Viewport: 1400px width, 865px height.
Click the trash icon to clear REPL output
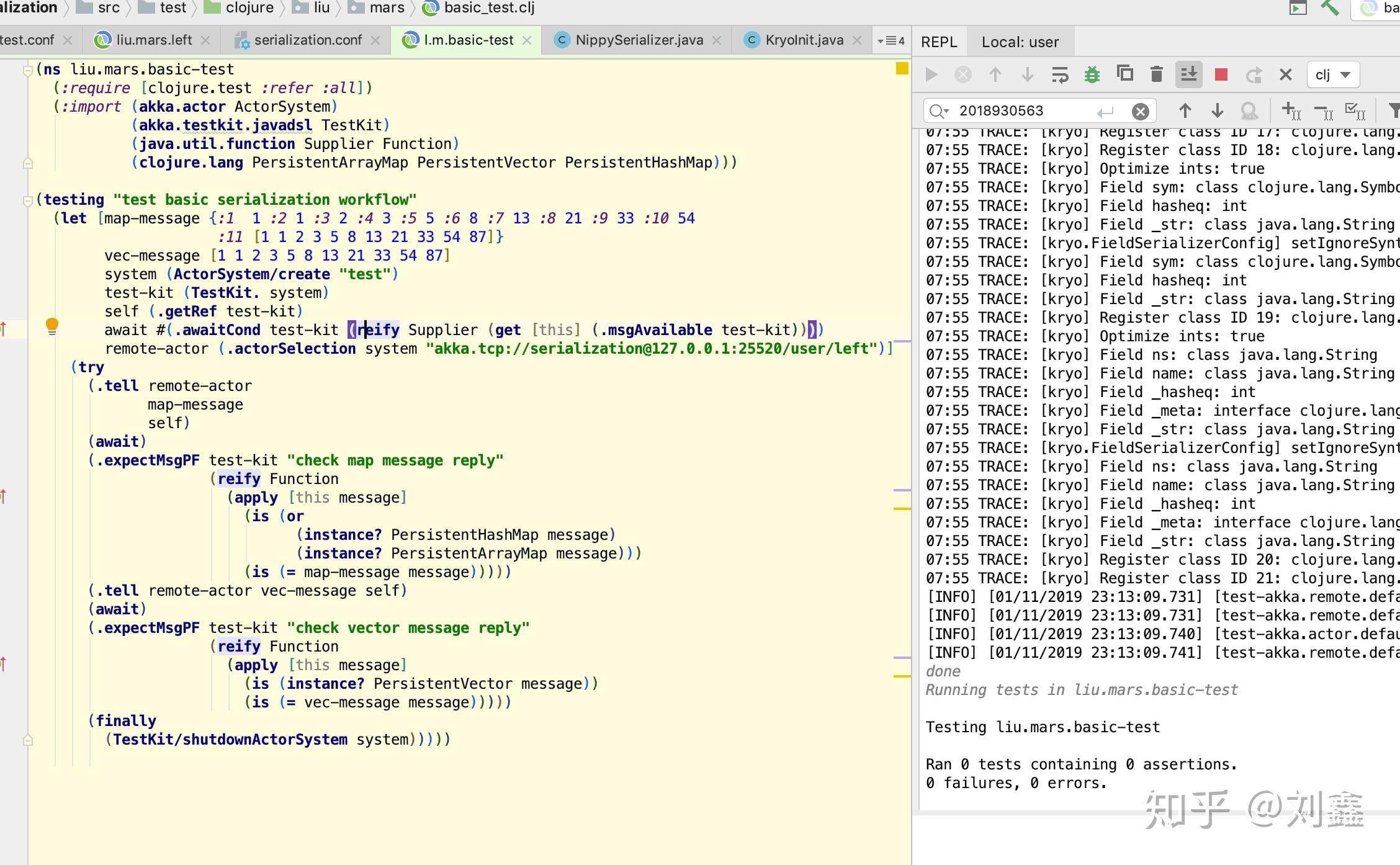tap(1156, 75)
